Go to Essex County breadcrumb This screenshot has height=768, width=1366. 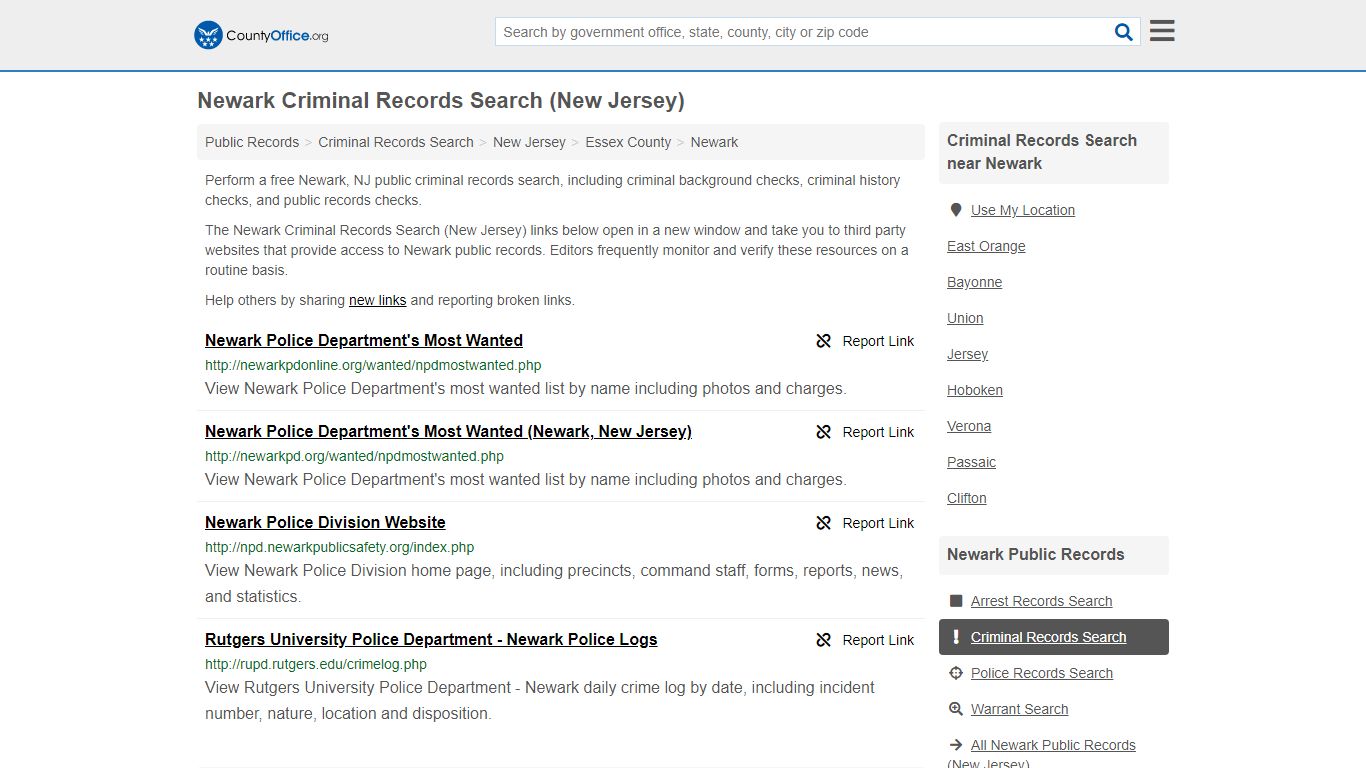[x=628, y=142]
